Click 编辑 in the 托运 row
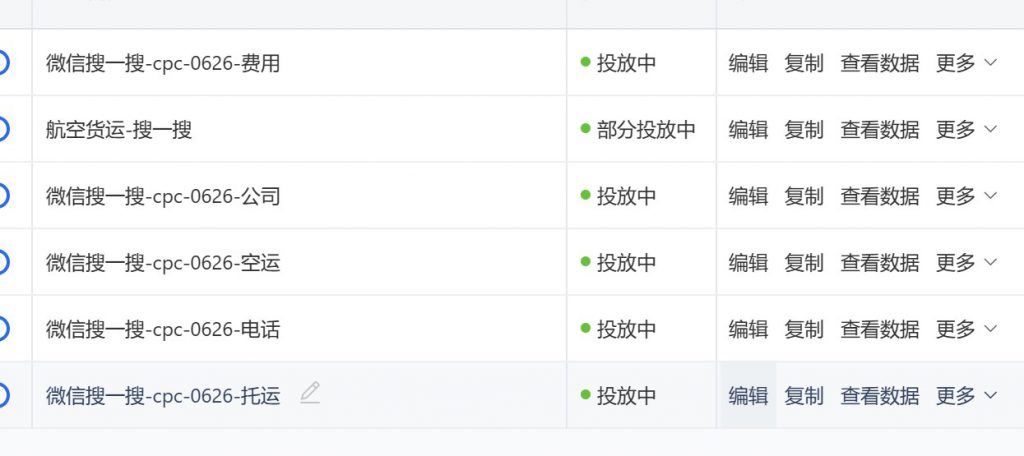Image resolution: width=1024 pixels, height=456 pixels. tap(748, 396)
